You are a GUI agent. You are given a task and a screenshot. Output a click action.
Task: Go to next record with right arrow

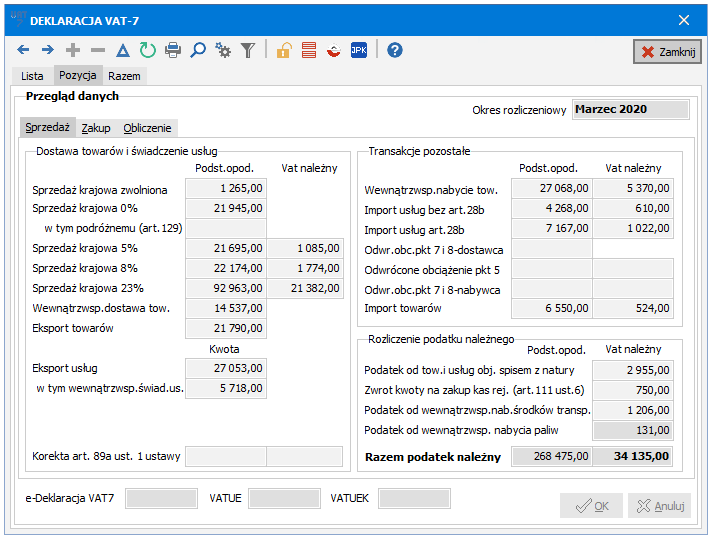(48, 50)
